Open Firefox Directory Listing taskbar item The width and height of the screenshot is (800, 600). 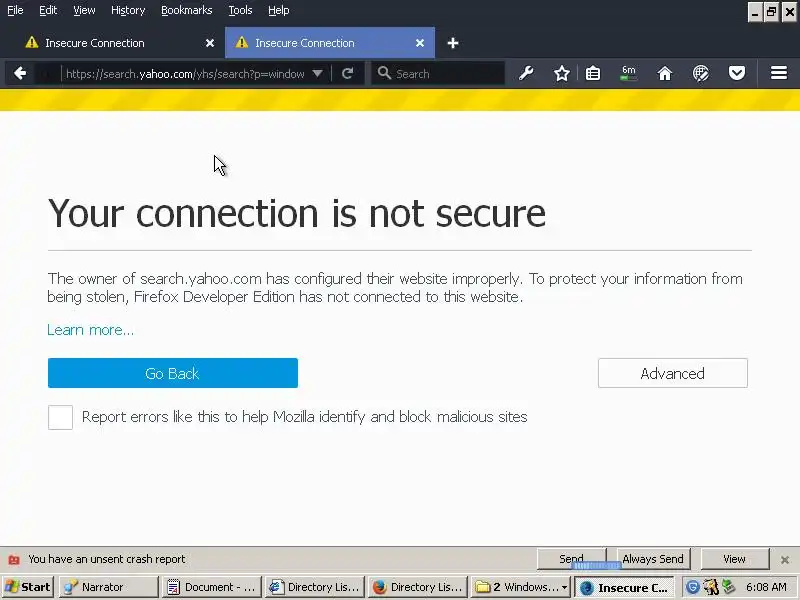click(417, 587)
